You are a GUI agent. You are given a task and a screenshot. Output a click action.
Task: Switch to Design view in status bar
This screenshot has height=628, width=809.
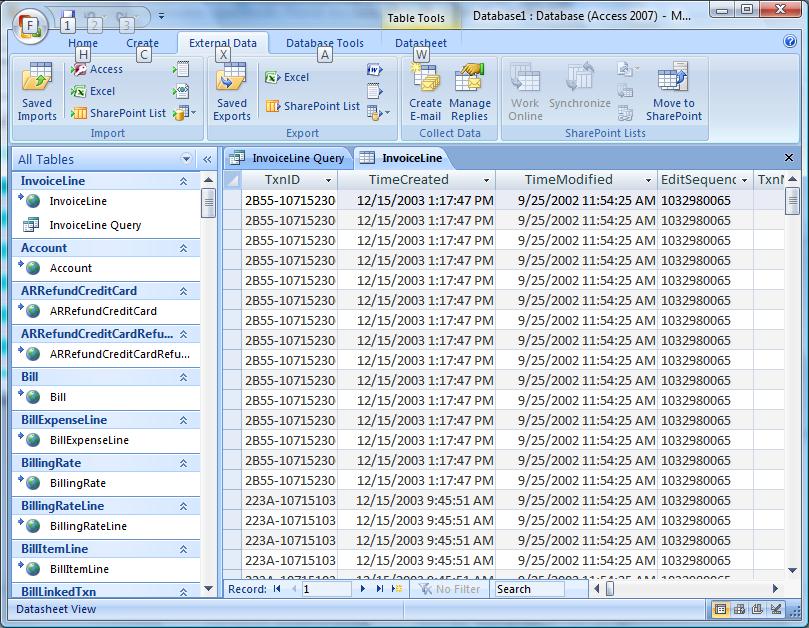coord(775,609)
